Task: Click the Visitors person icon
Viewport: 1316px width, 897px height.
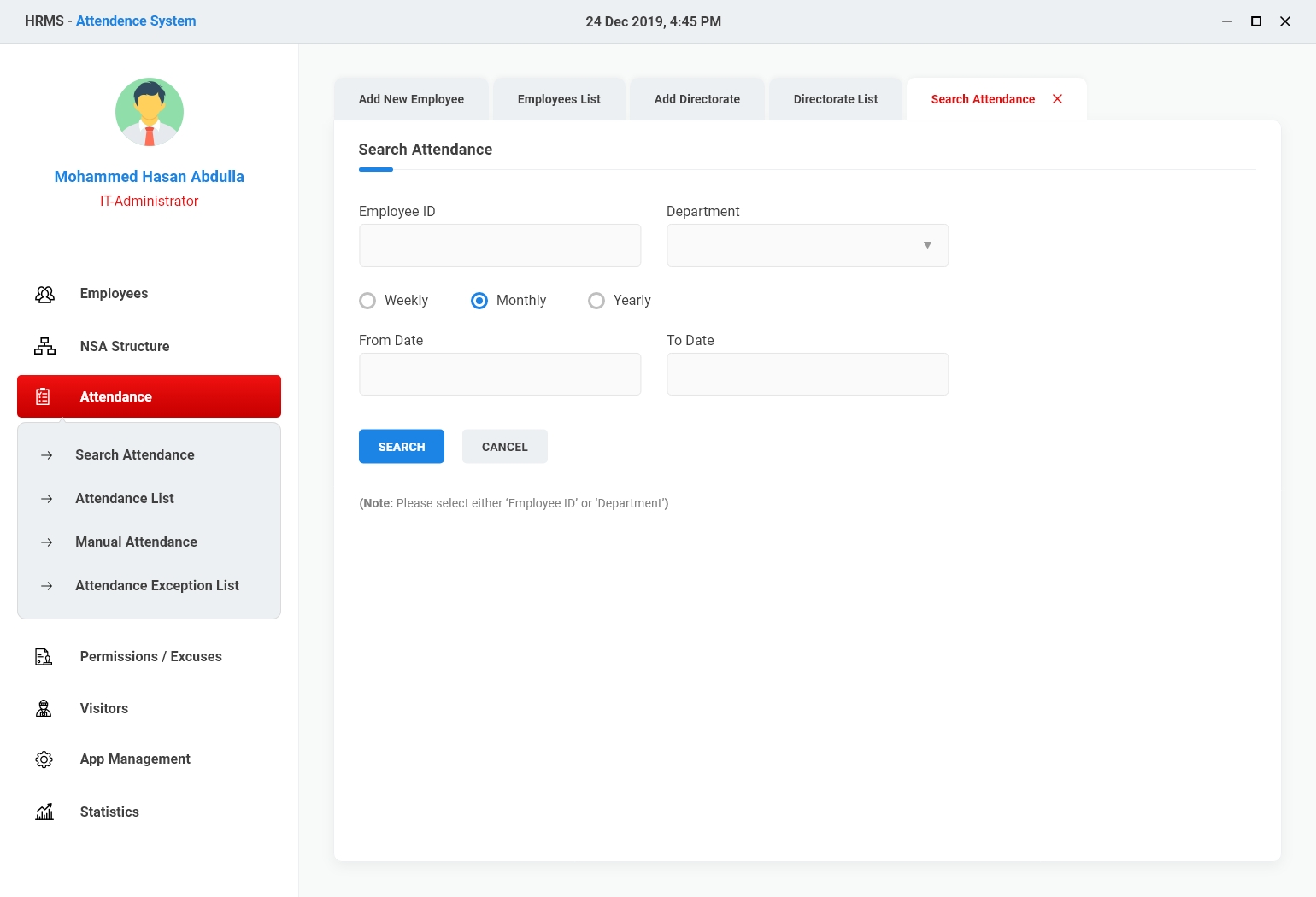Action: pos(44,708)
